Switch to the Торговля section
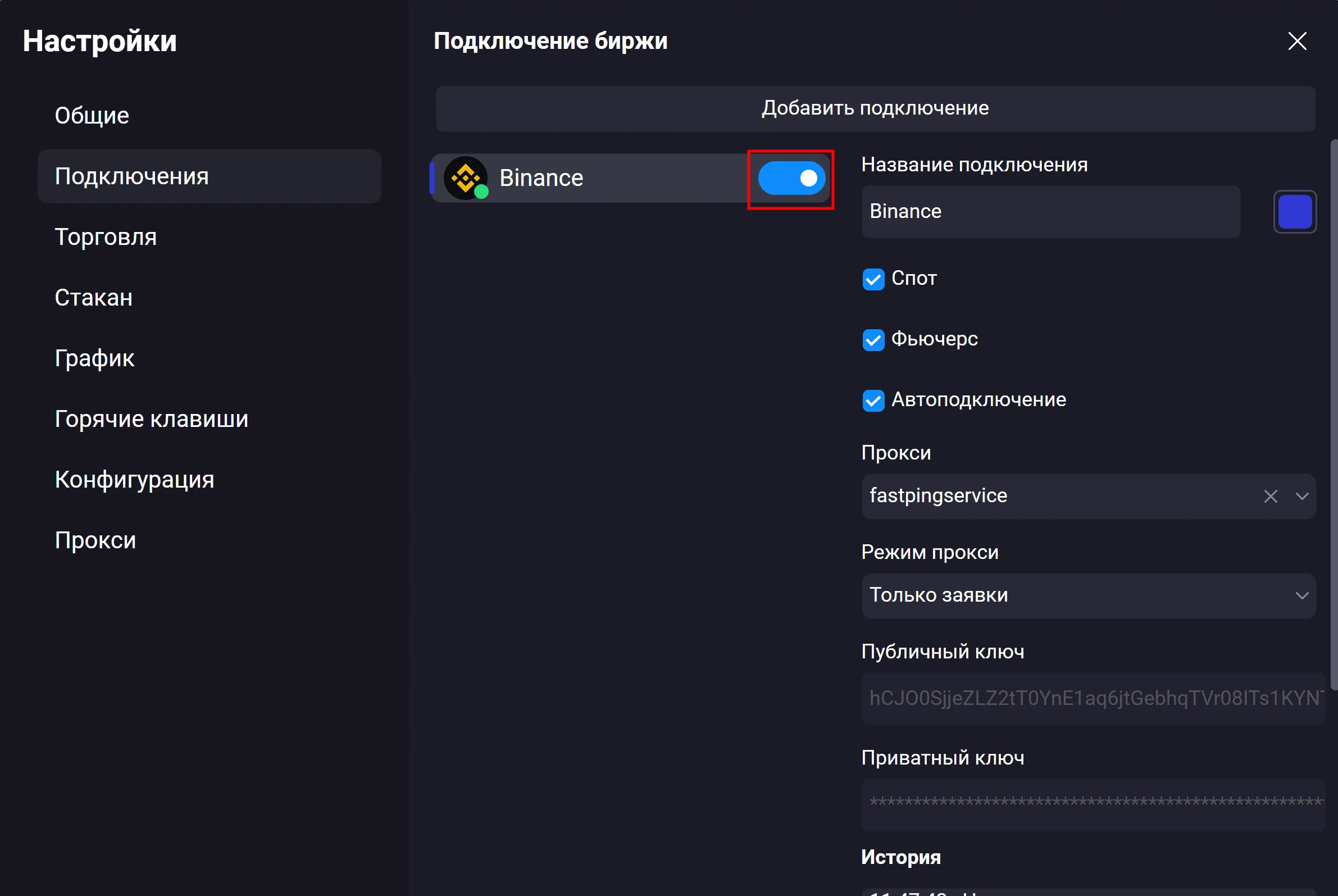Image resolution: width=1338 pixels, height=896 pixels. coord(106,237)
